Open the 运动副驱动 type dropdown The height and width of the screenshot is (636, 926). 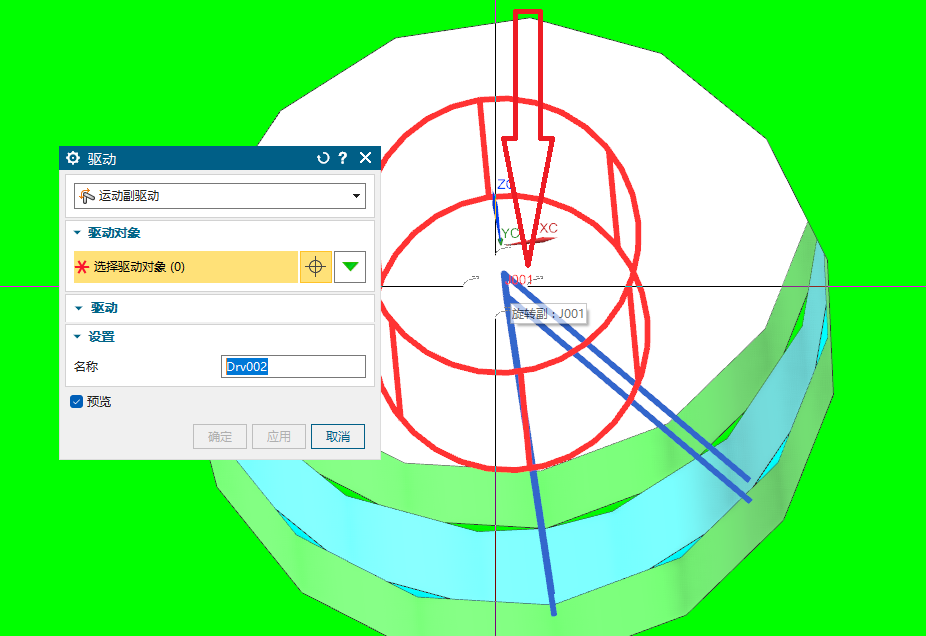tap(219, 196)
